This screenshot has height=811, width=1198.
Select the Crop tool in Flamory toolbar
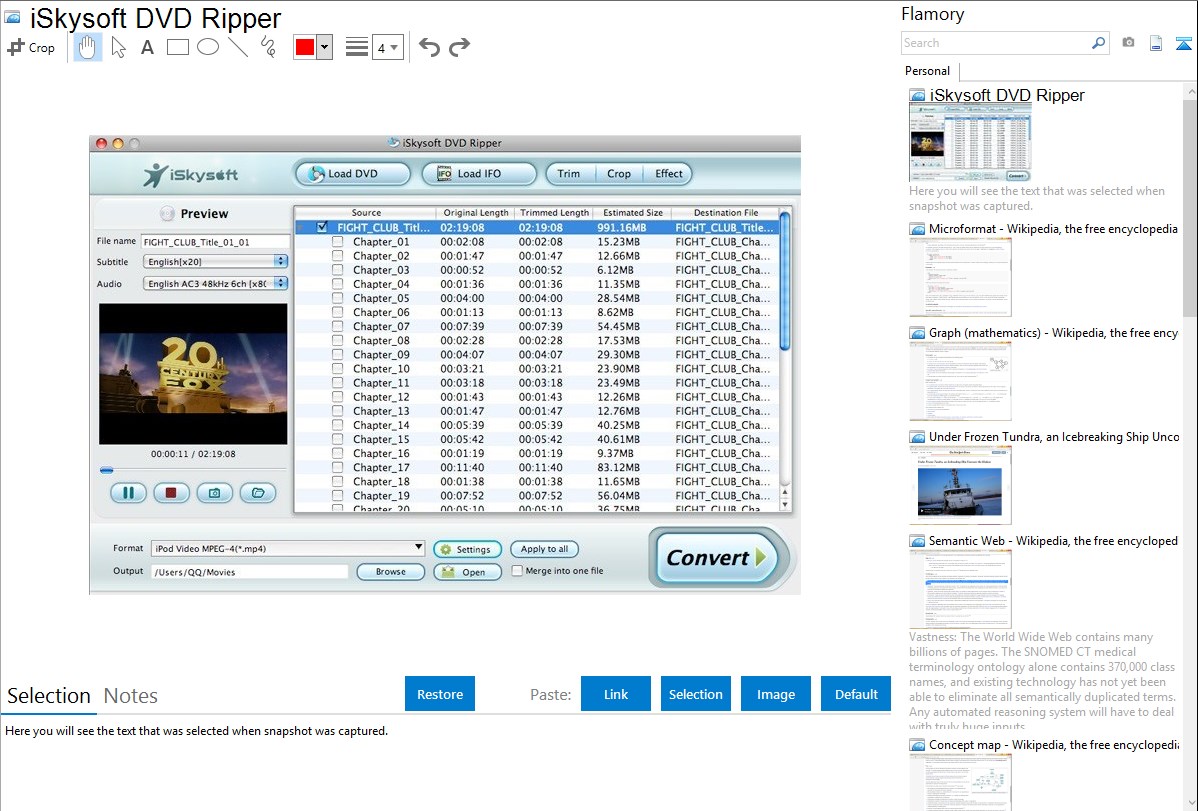31,47
